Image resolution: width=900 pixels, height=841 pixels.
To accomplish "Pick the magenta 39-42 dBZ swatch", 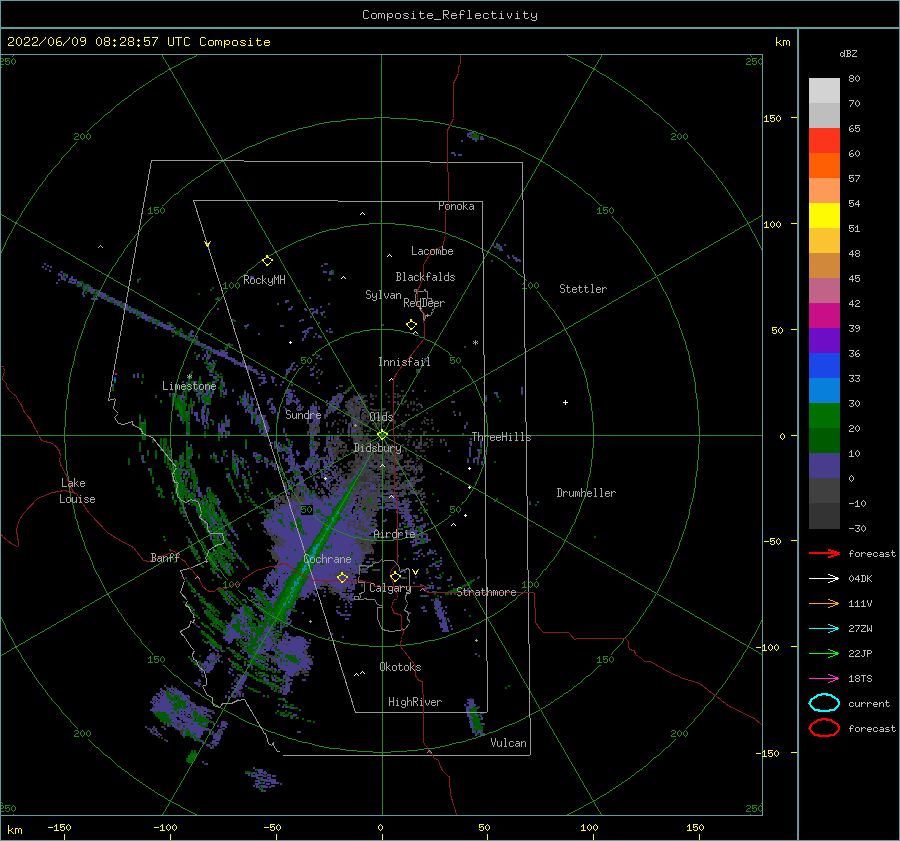I will [824, 316].
